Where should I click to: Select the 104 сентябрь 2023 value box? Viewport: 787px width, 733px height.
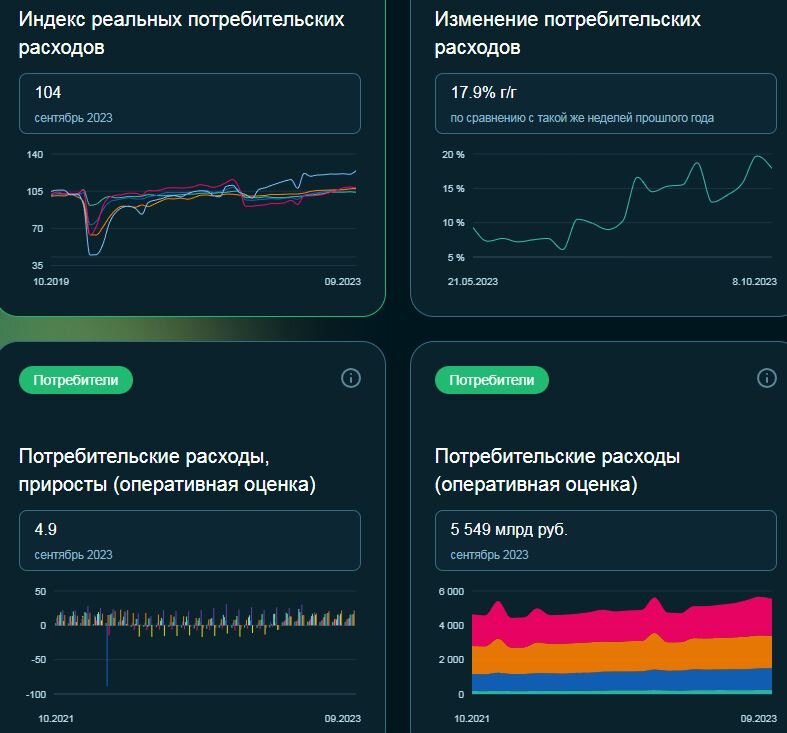tap(190, 103)
